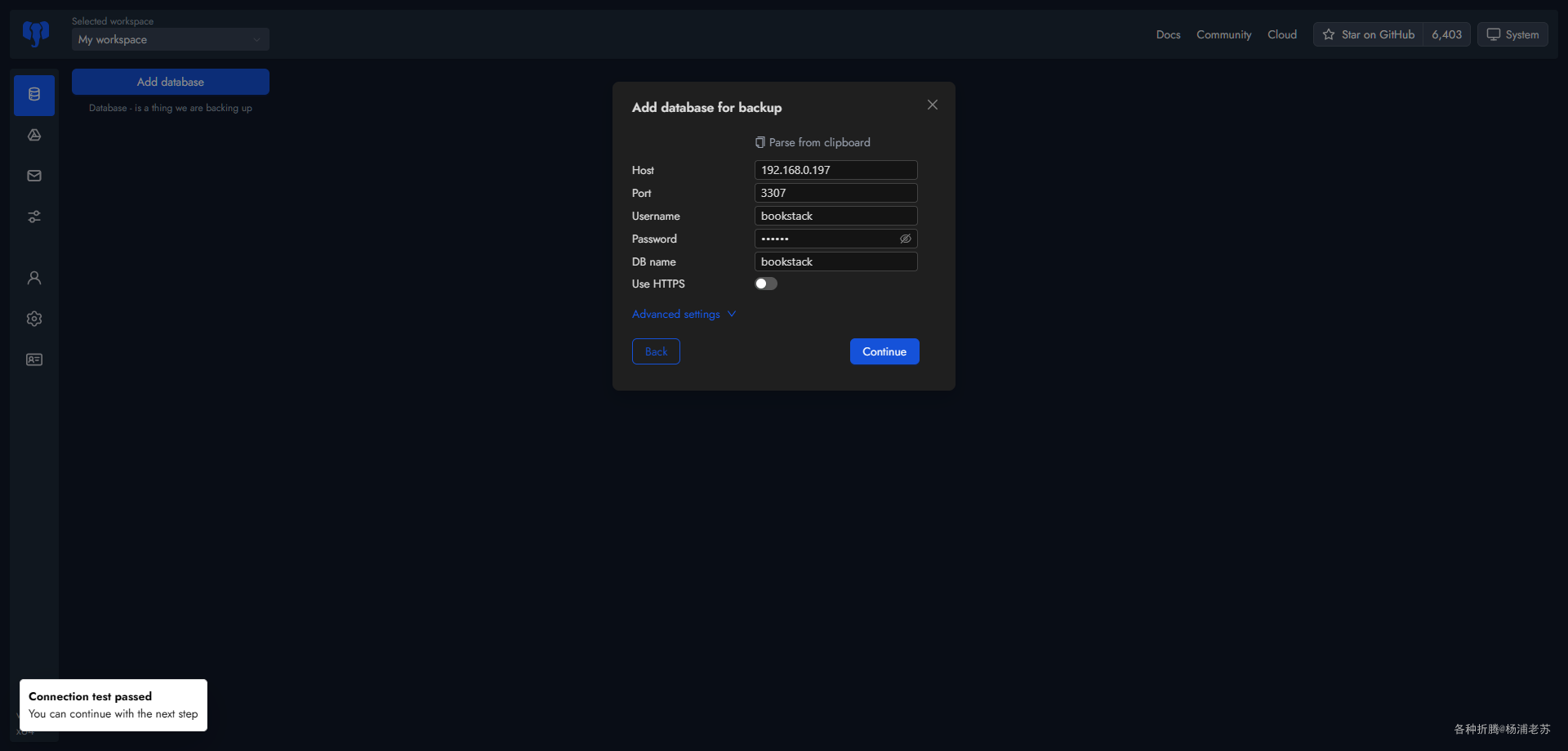1568x751 pixels.
Task: Open the sliders icon in the sidebar
Action: 34,217
